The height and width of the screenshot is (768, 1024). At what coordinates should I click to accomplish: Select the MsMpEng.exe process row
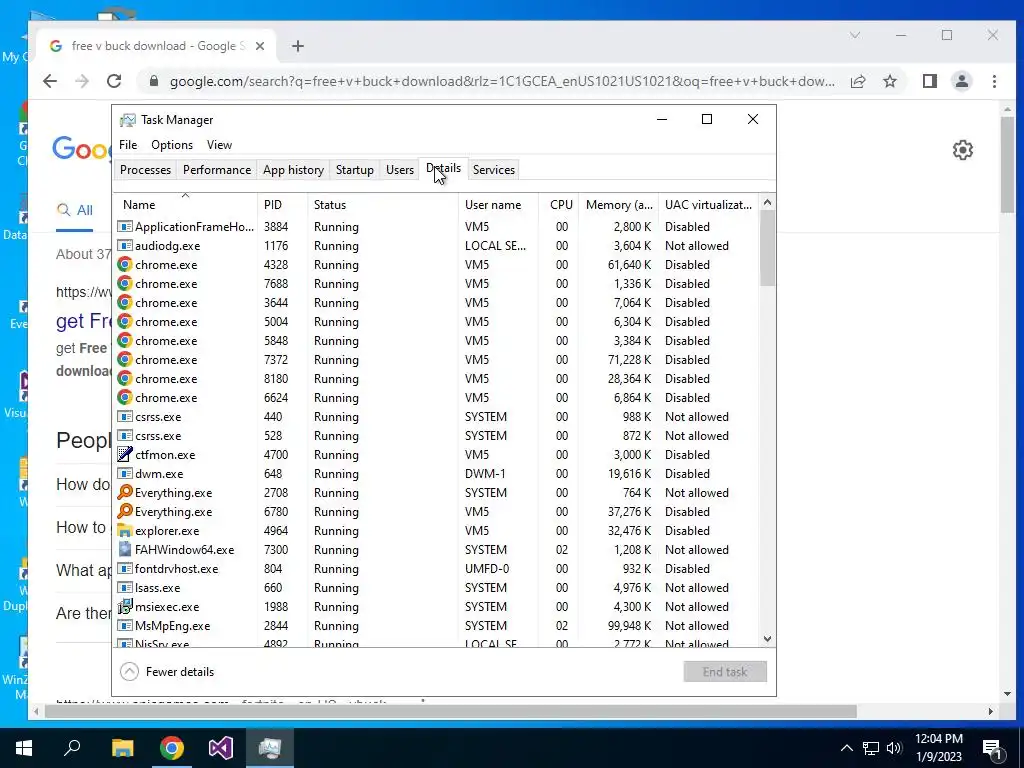tap(437, 626)
